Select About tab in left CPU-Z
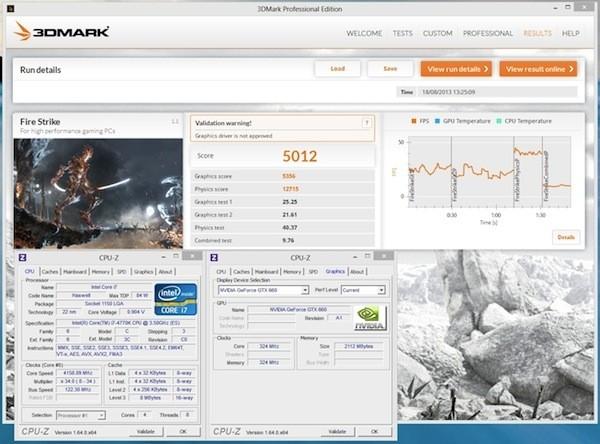This screenshot has width=600, height=444. point(165,271)
